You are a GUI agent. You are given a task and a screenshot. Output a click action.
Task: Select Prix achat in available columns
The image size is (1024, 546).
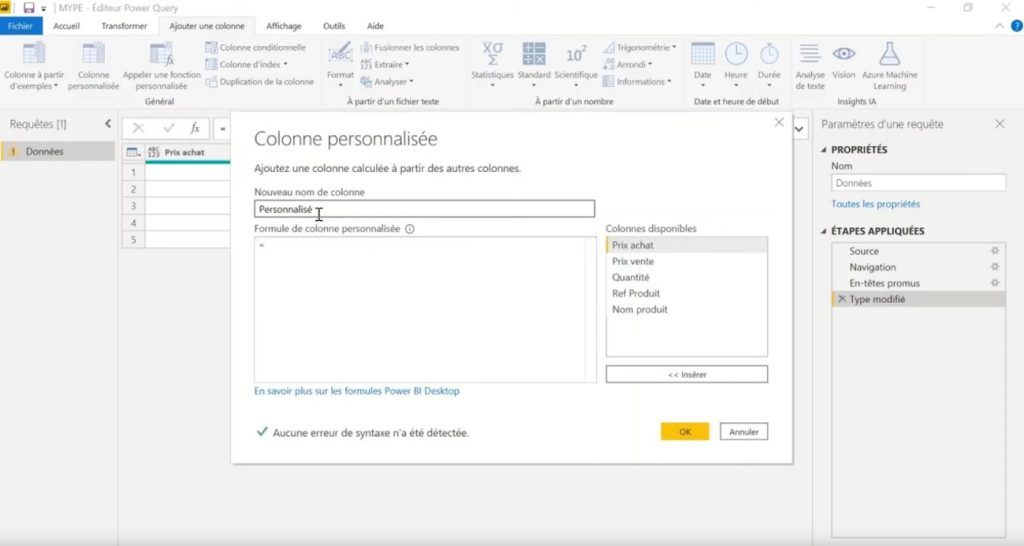tap(687, 245)
